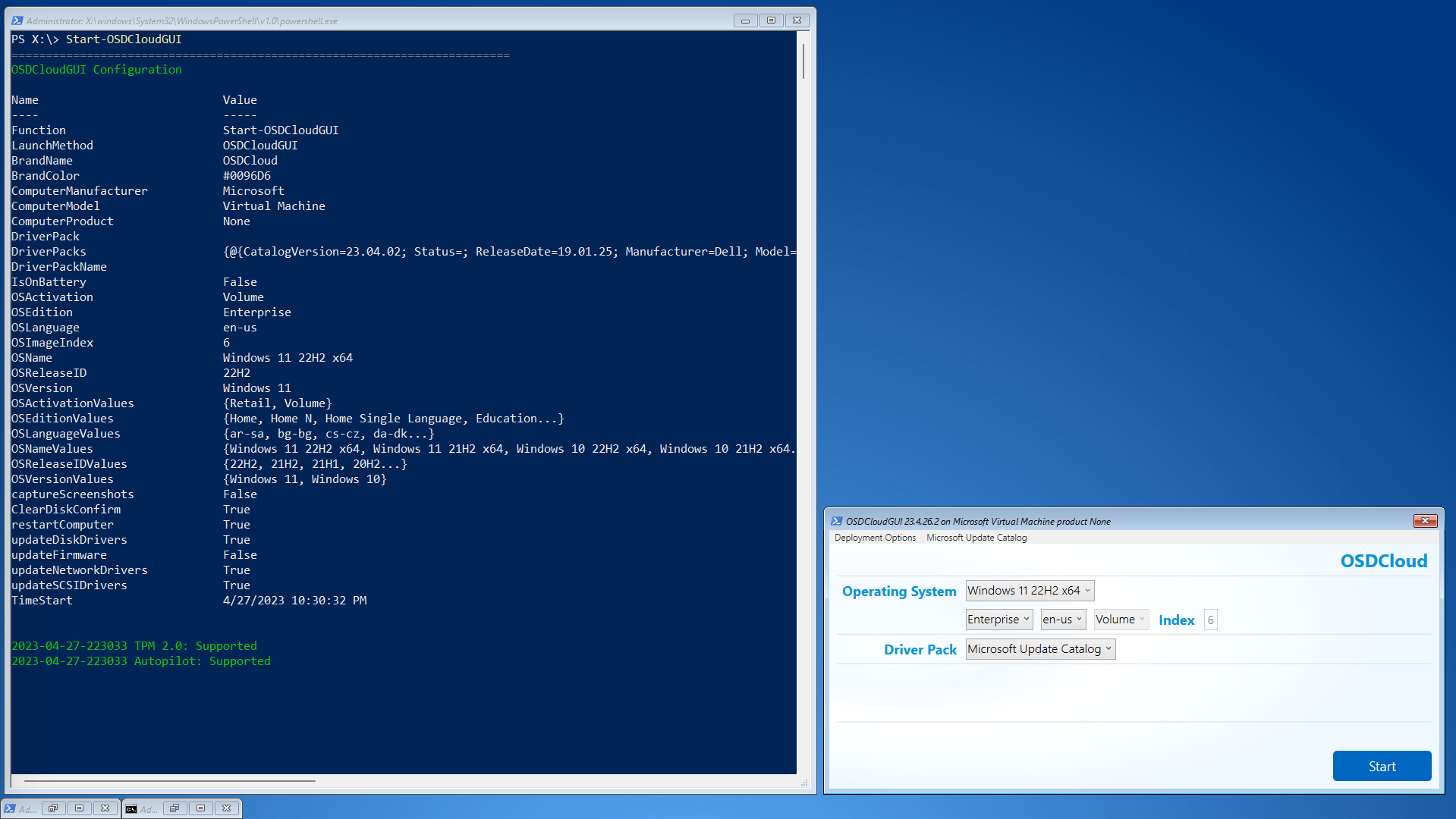The width and height of the screenshot is (1456, 819).
Task: Restore the minimized command prompt window
Action: [x=175, y=808]
